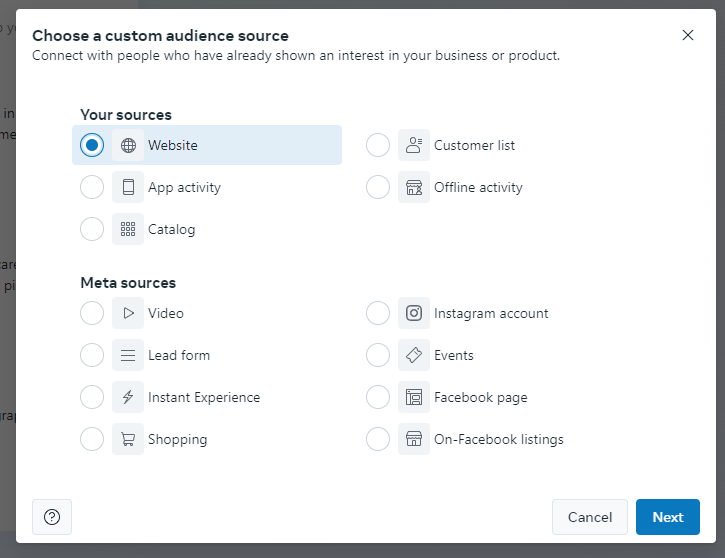Click the grid icon for Catalog
The height and width of the screenshot is (558, 725).
pyautogui.click(x=128, y=229)
